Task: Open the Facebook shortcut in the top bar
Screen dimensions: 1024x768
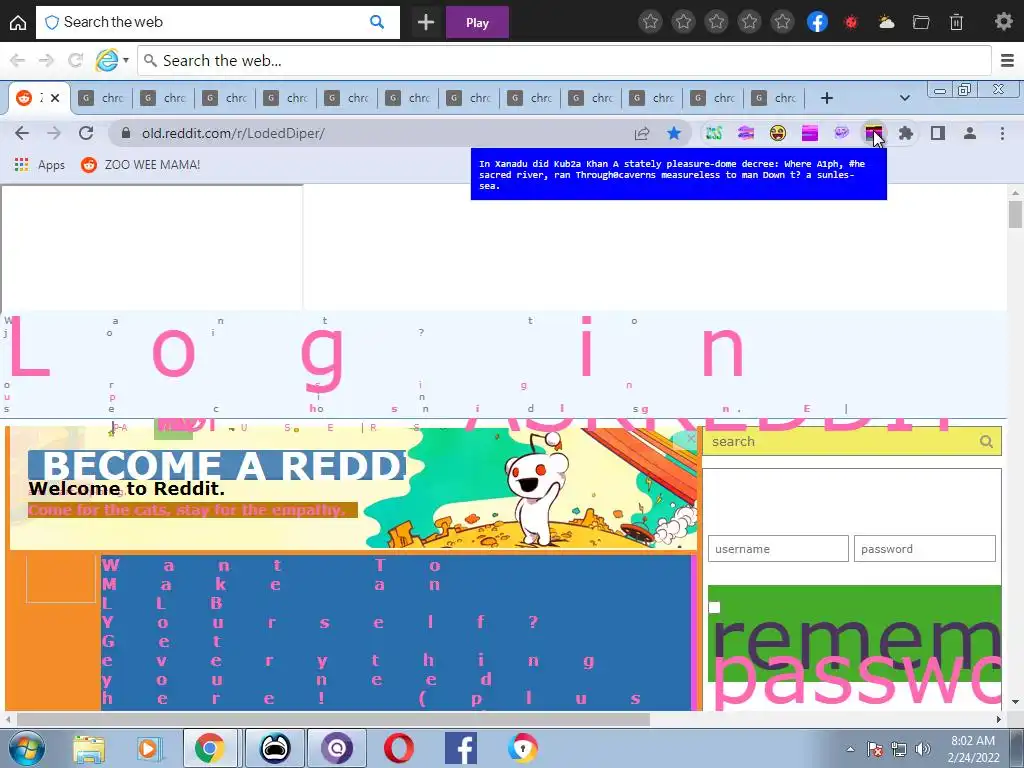Action: coord(817,22)
